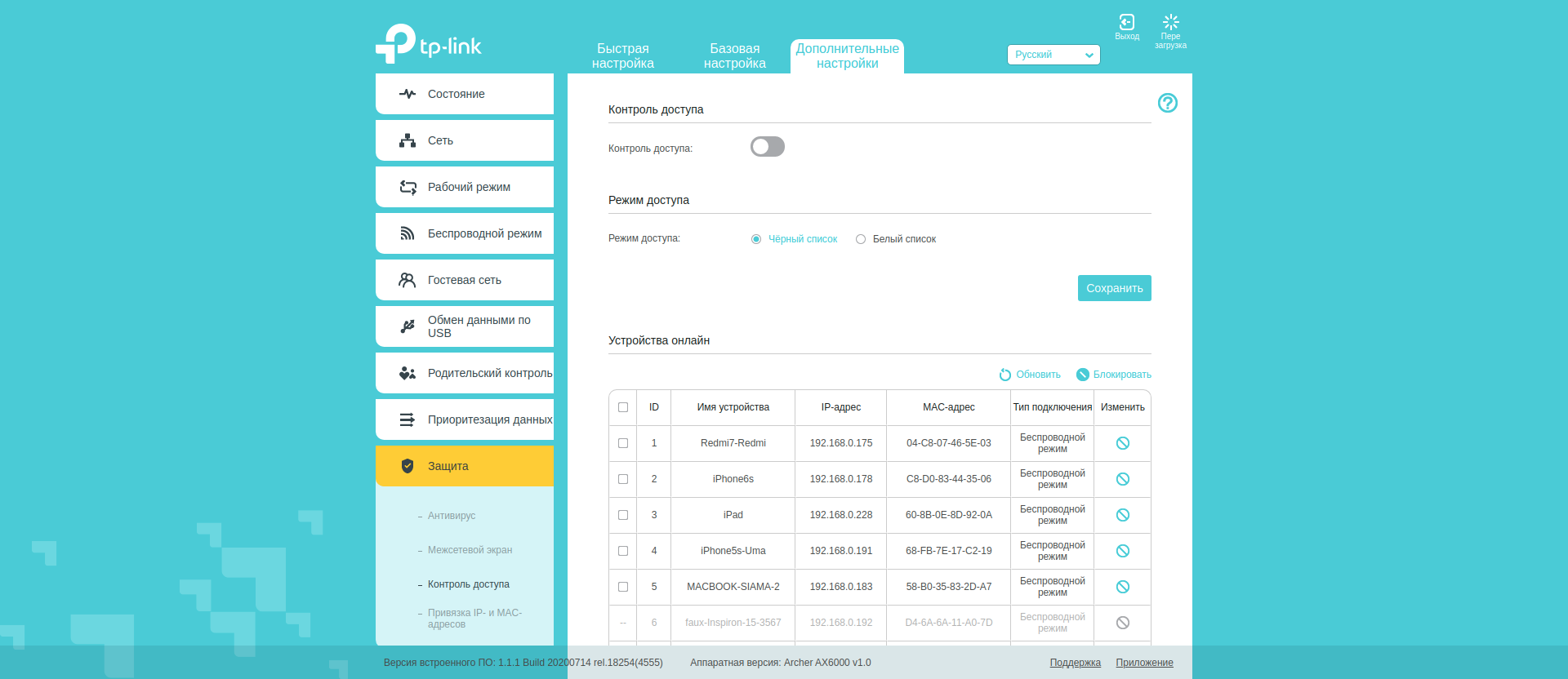Select the Белый список radio button
1568x679 pixels.
coord(861,239)
